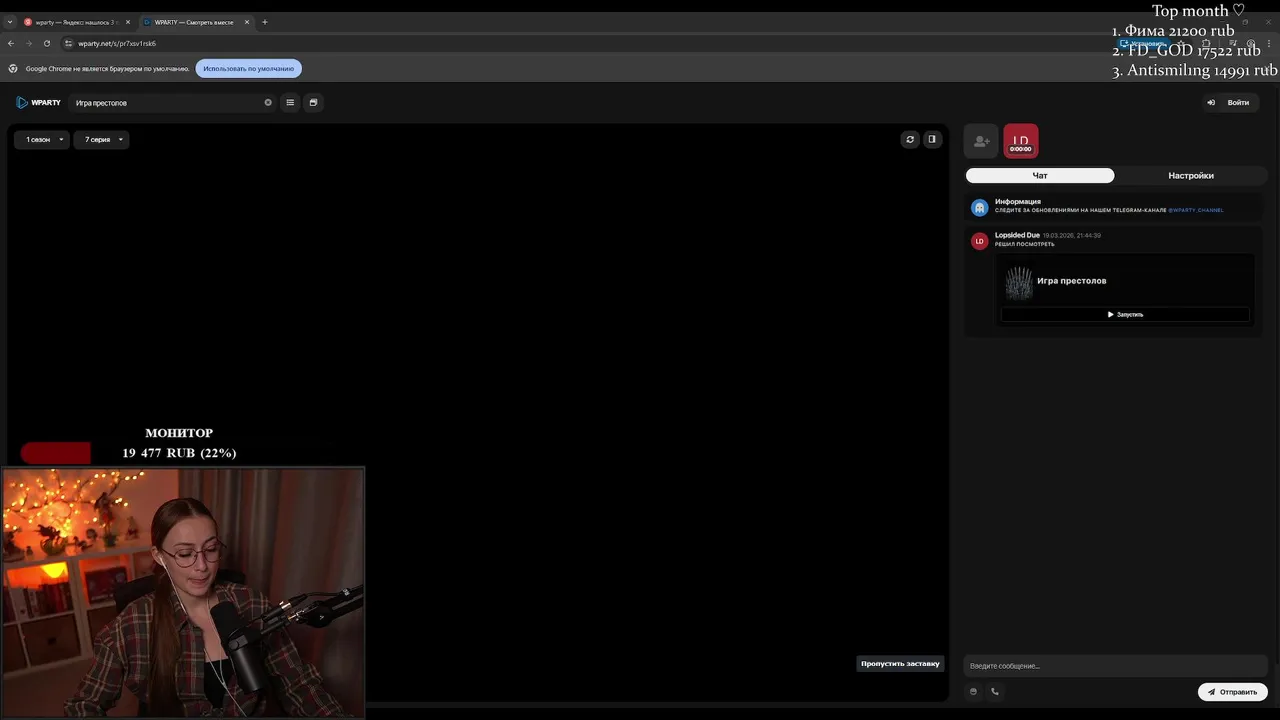This screenshot has width=1280, height=720.
Task: Open the 7 серия dropdown
Action: [103, 139]
